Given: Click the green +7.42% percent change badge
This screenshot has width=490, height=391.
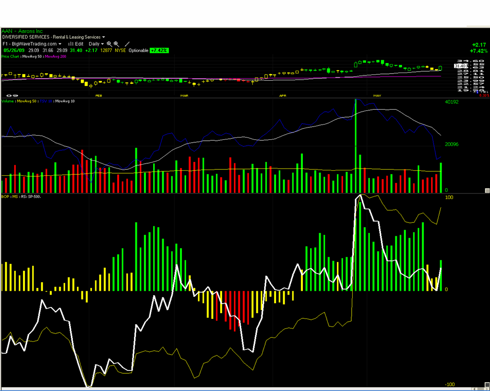Looking at the screenshot, I should tap(159, 50).
